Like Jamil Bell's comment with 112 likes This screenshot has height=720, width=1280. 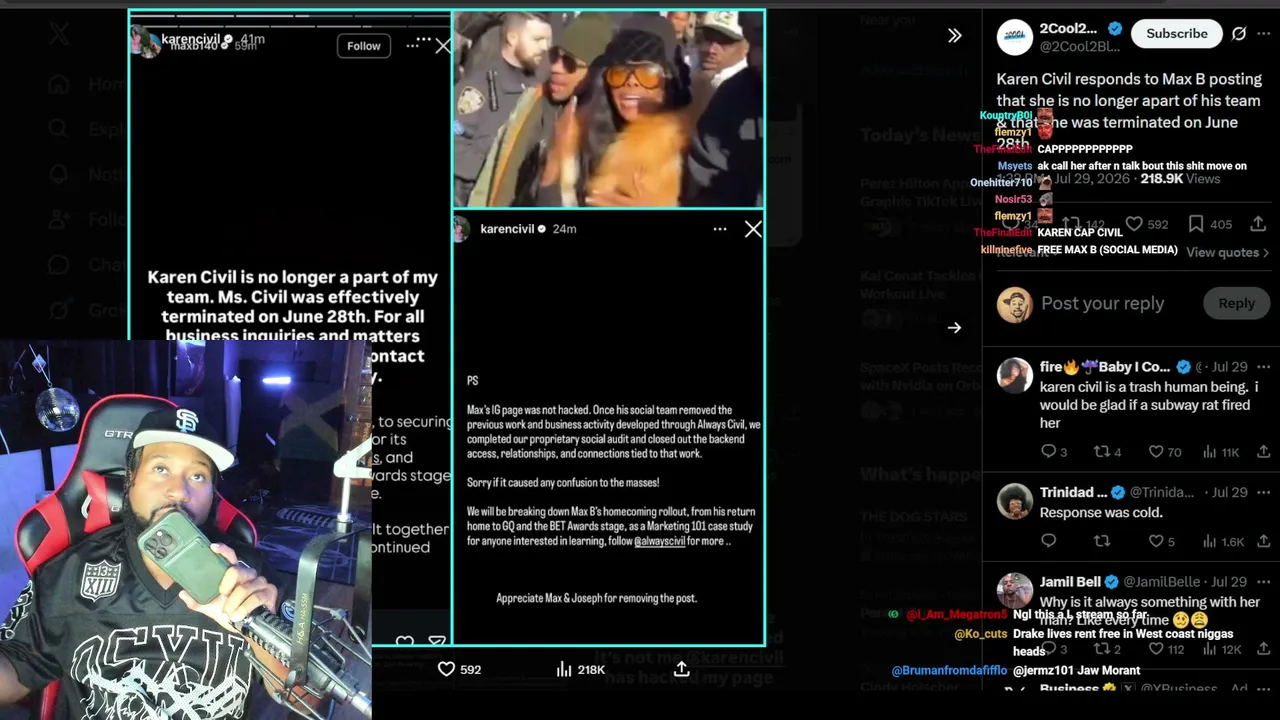click(x=1165, y=650)
